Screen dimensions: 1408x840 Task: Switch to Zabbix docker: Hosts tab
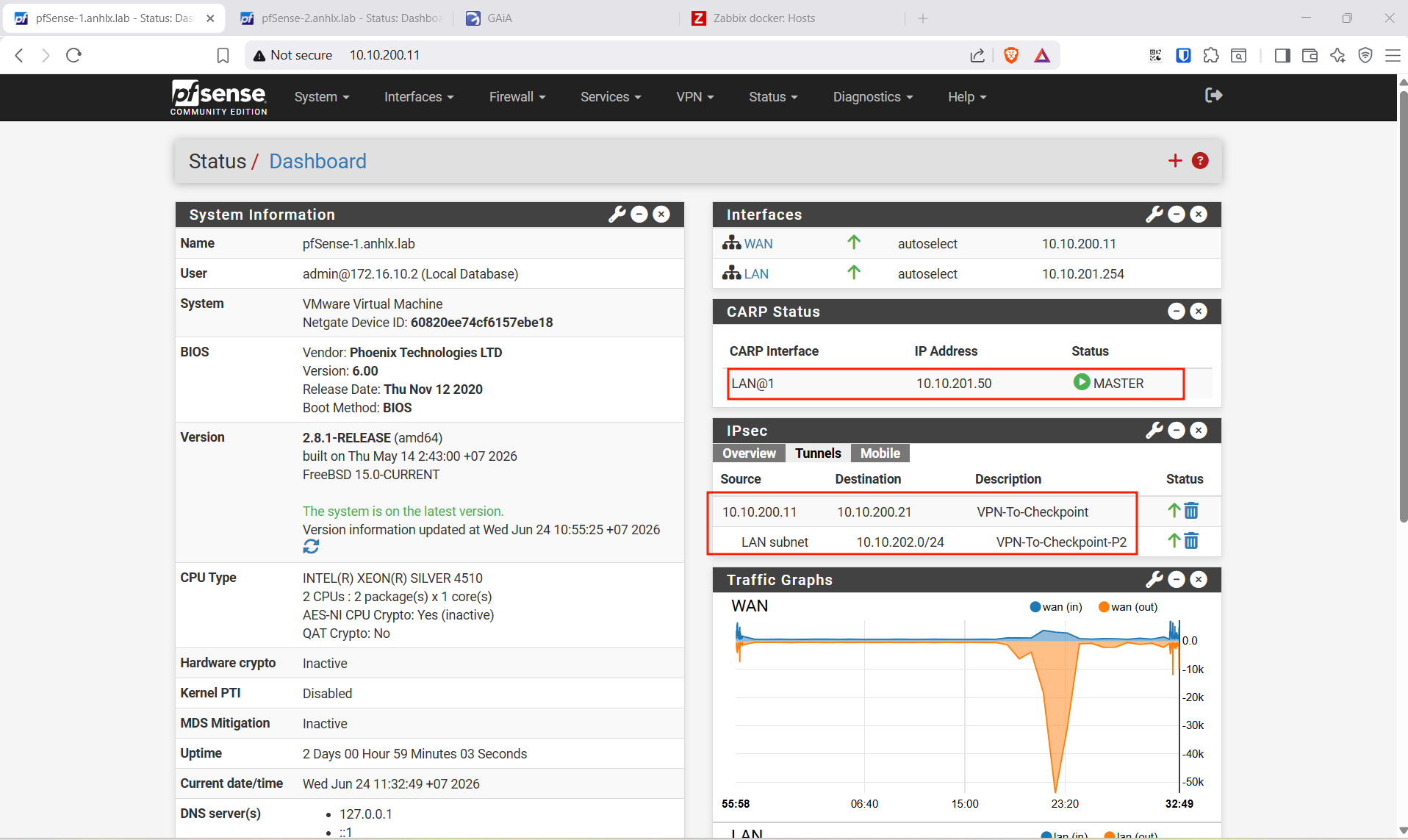[x=792, y=18]
